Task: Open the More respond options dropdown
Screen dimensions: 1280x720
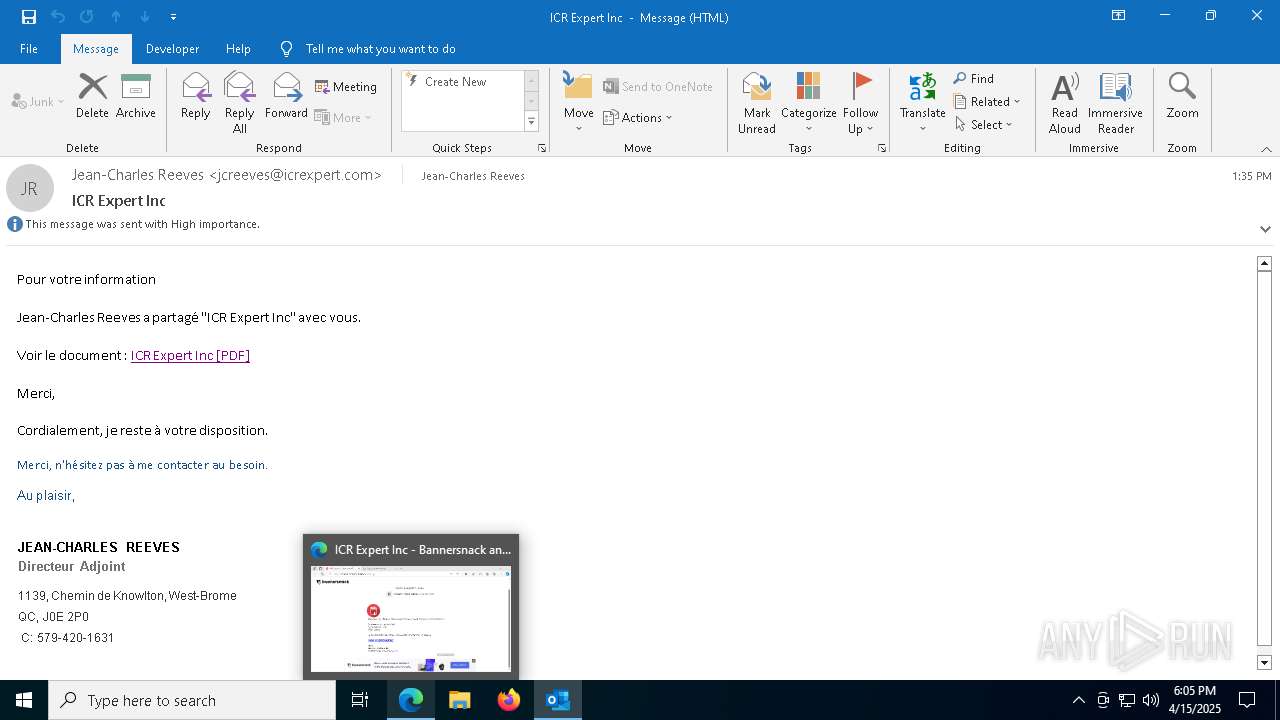Action: [x=343, y=117]
